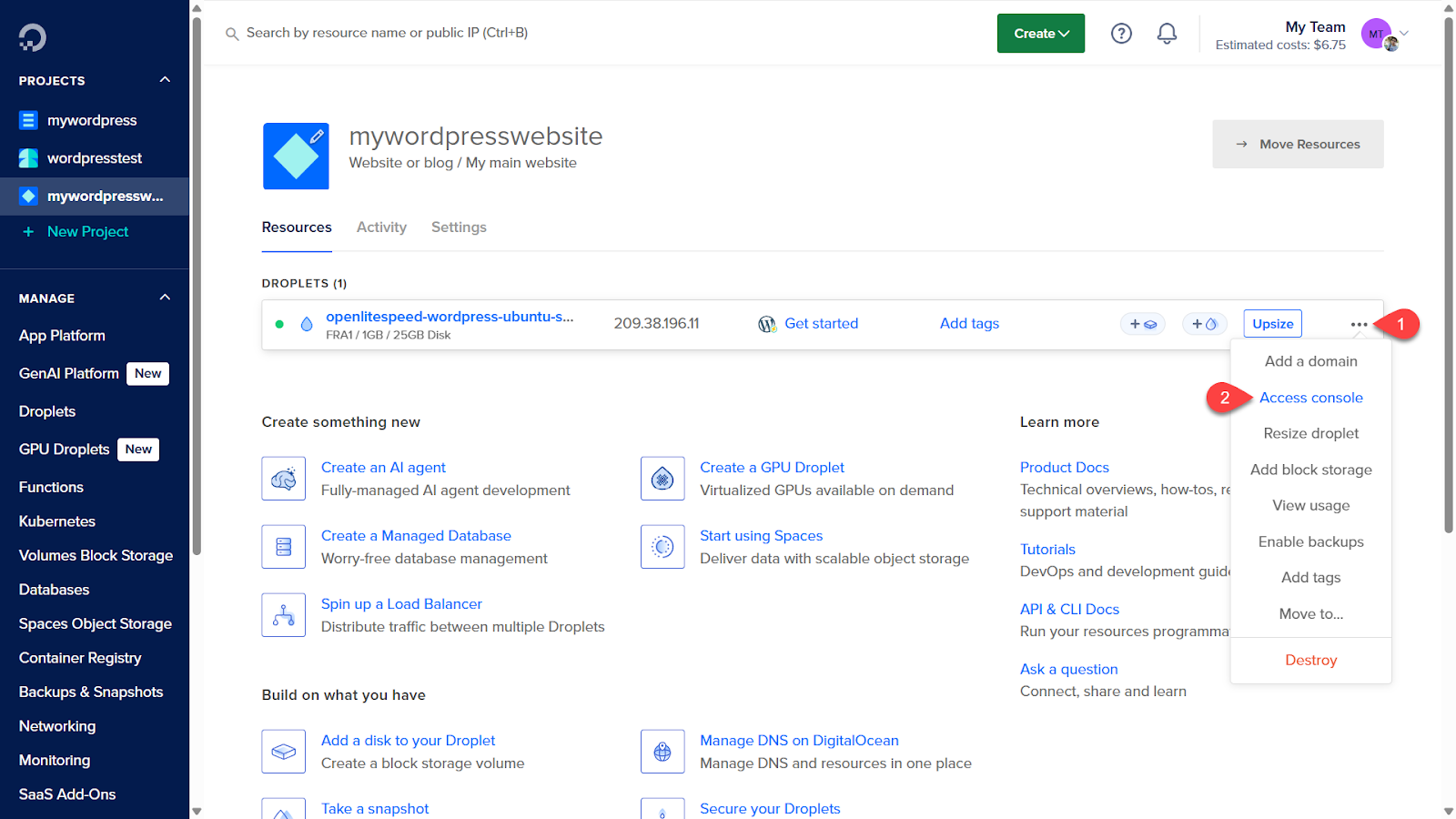Viewport: 1456px width, 819px height.
Task: Open the Get started link
Action: [x=822, y=324]
